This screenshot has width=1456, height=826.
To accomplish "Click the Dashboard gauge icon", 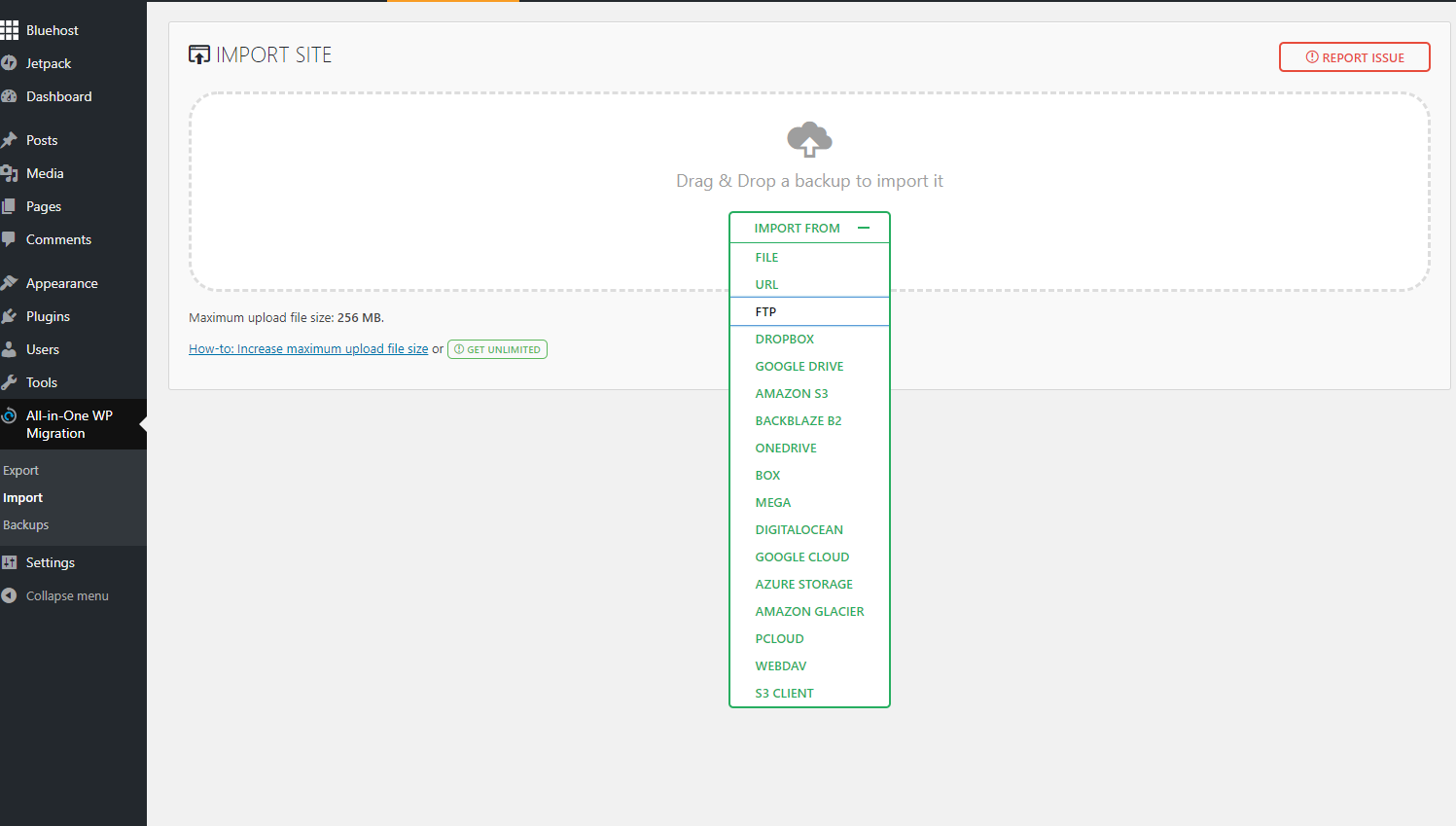I will pyautogui.click(x=9, y=96).
